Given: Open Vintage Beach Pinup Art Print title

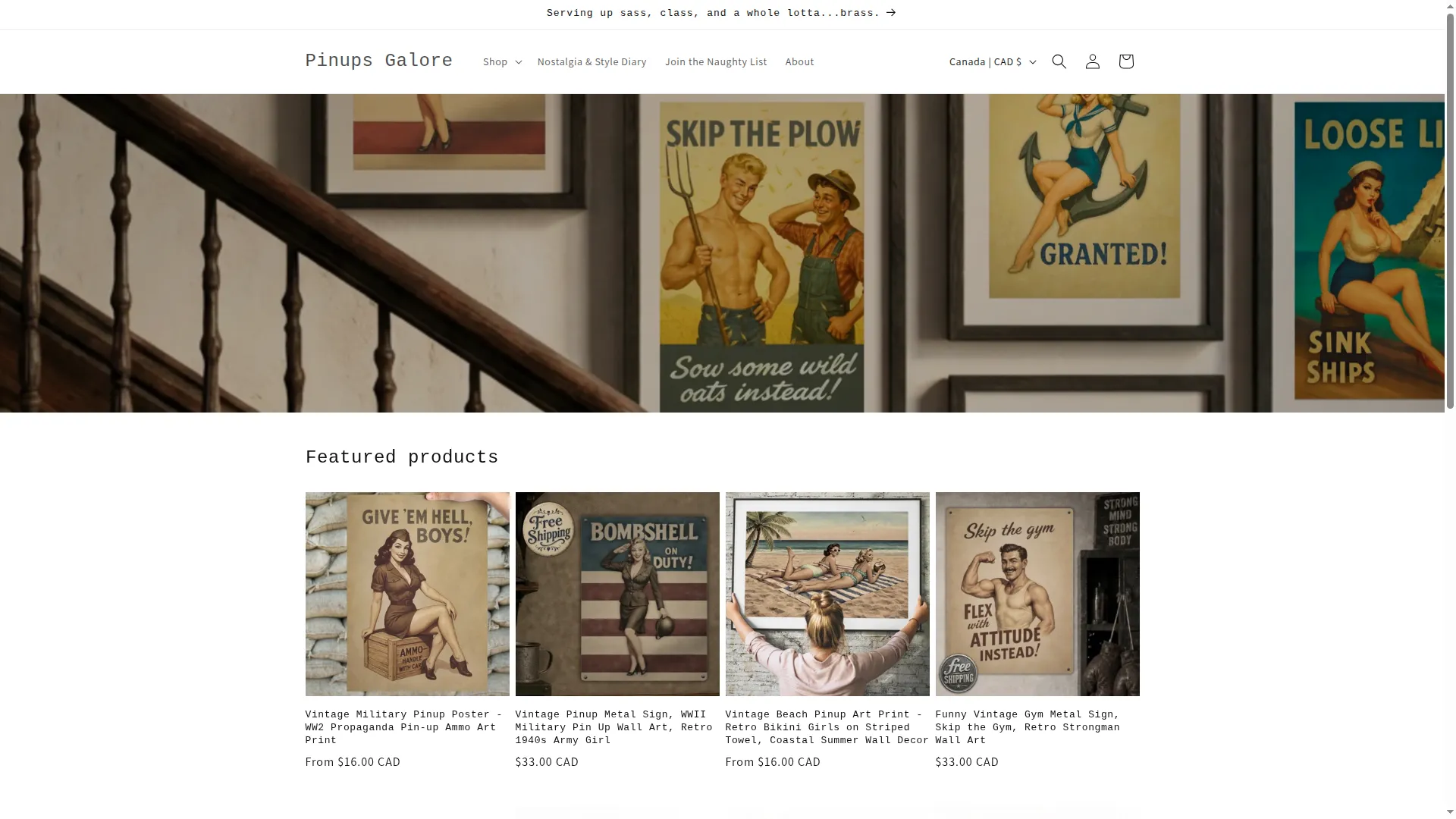Looking at the screenshot, I should (x=827, y=727).
